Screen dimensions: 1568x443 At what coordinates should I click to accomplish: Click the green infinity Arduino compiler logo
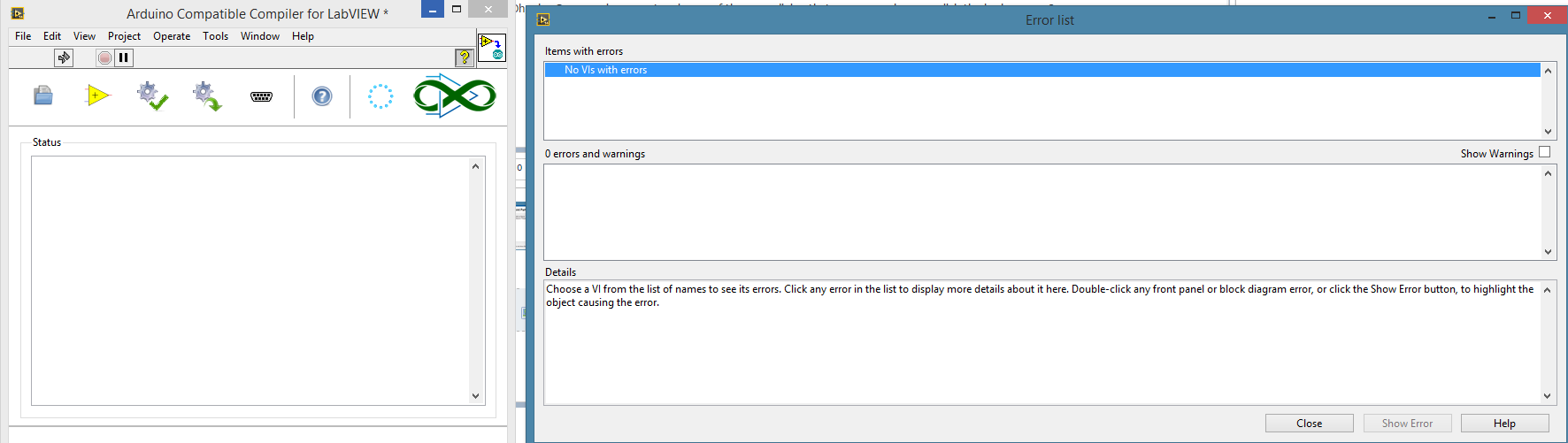(455, 95)
